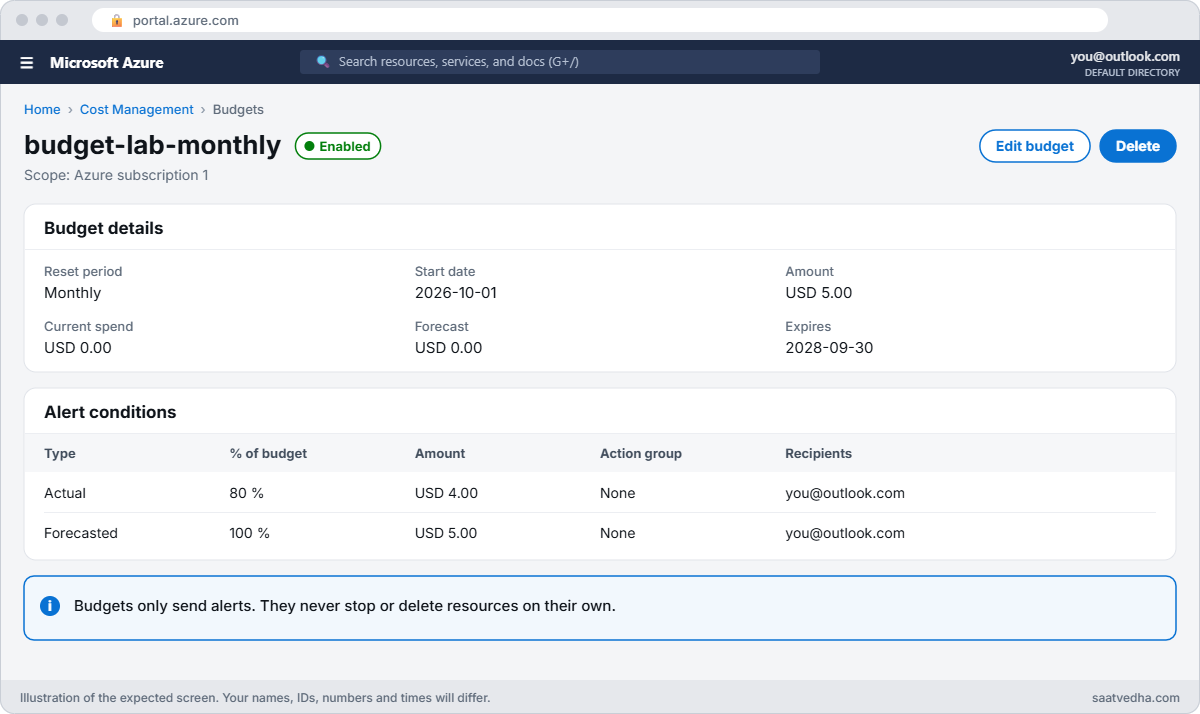This screenshot has height=714, width=1200.
Task: Click the browser window close dot
Action: click(x=22, y=20)
